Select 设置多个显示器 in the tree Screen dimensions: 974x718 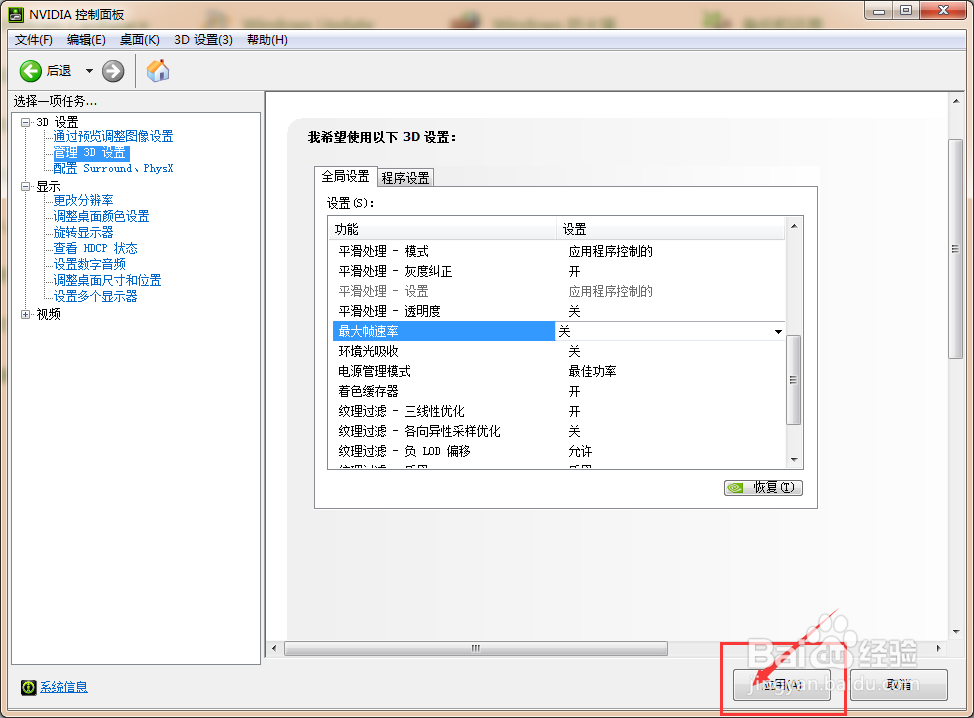pos(95,296)
